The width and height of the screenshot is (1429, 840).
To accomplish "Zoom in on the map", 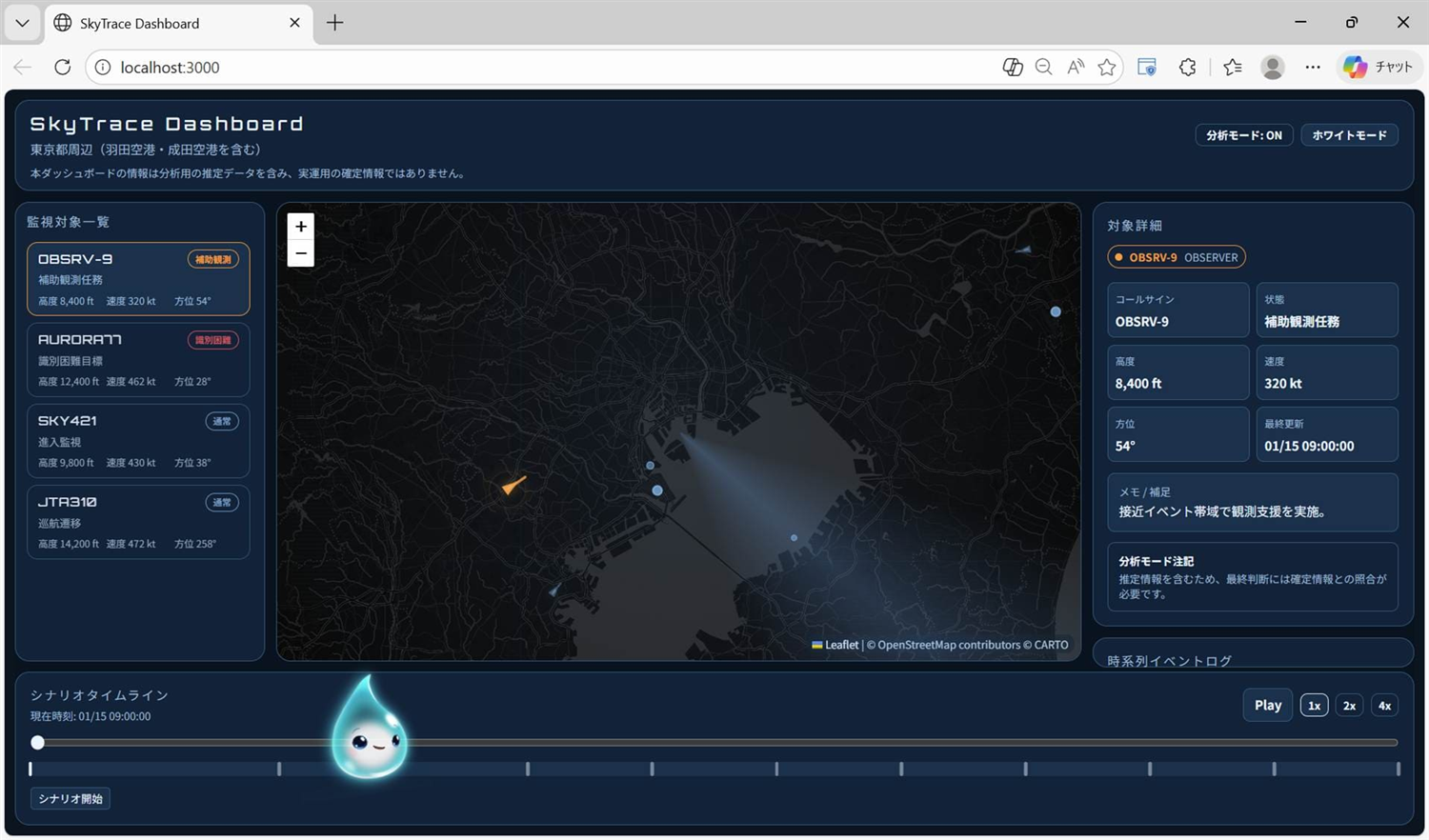I will coord(301,227).
